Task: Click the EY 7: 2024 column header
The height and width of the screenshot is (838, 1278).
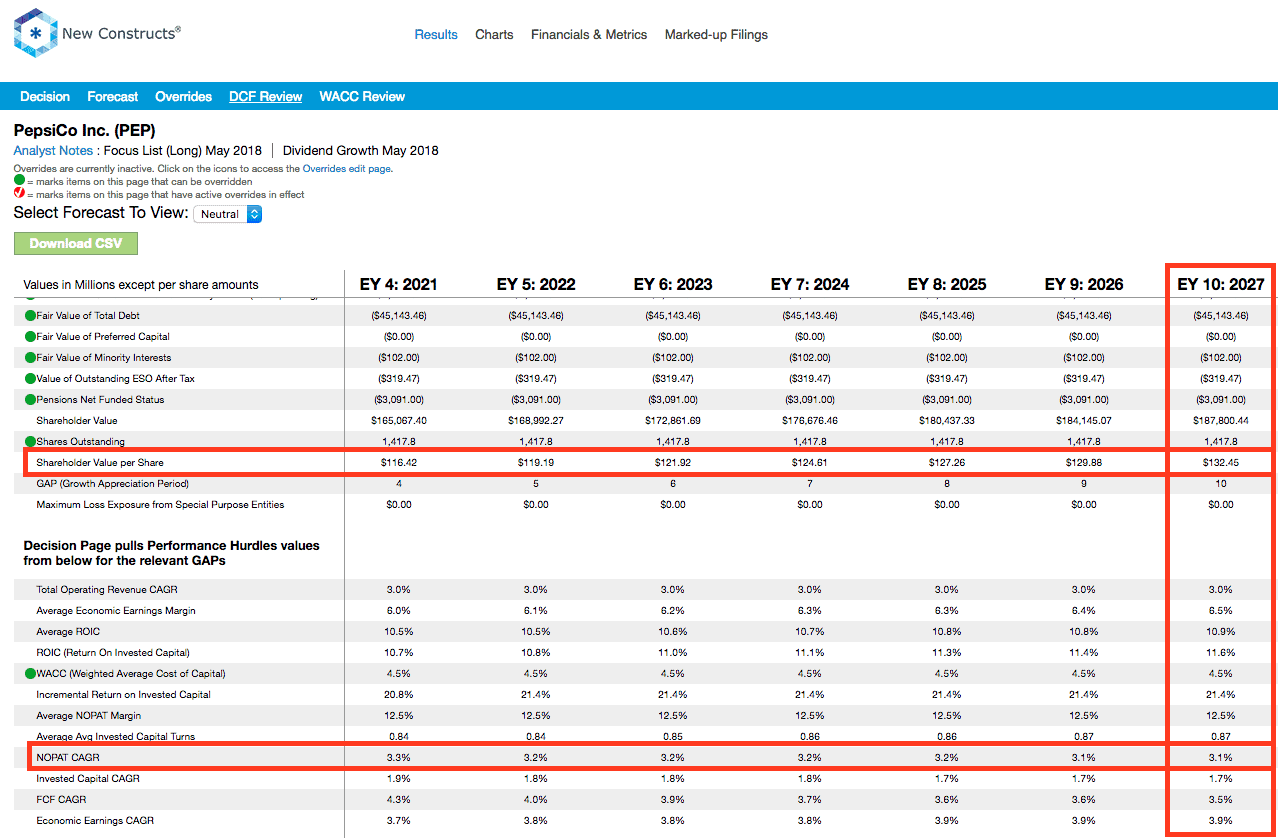Action: coord(810,284)
